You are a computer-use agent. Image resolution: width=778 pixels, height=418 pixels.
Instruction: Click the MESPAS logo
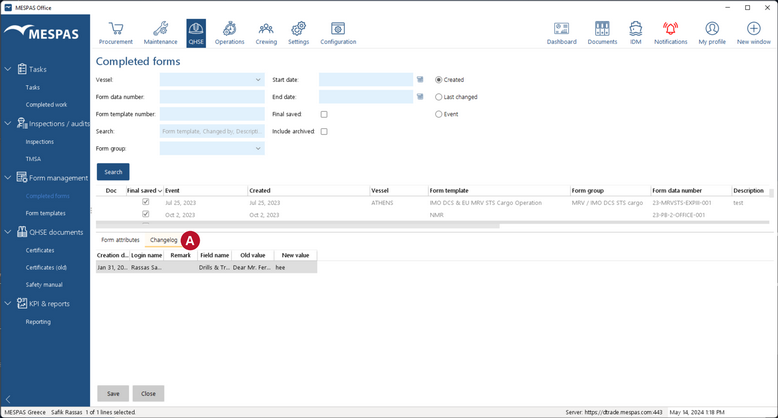42,32
